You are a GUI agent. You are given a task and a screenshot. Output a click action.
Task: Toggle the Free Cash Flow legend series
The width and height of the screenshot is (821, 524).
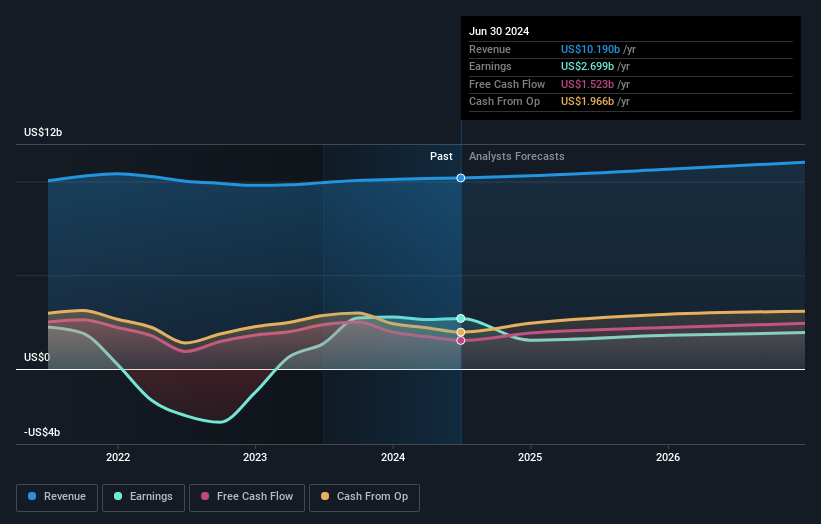click(x=247, y=497)
